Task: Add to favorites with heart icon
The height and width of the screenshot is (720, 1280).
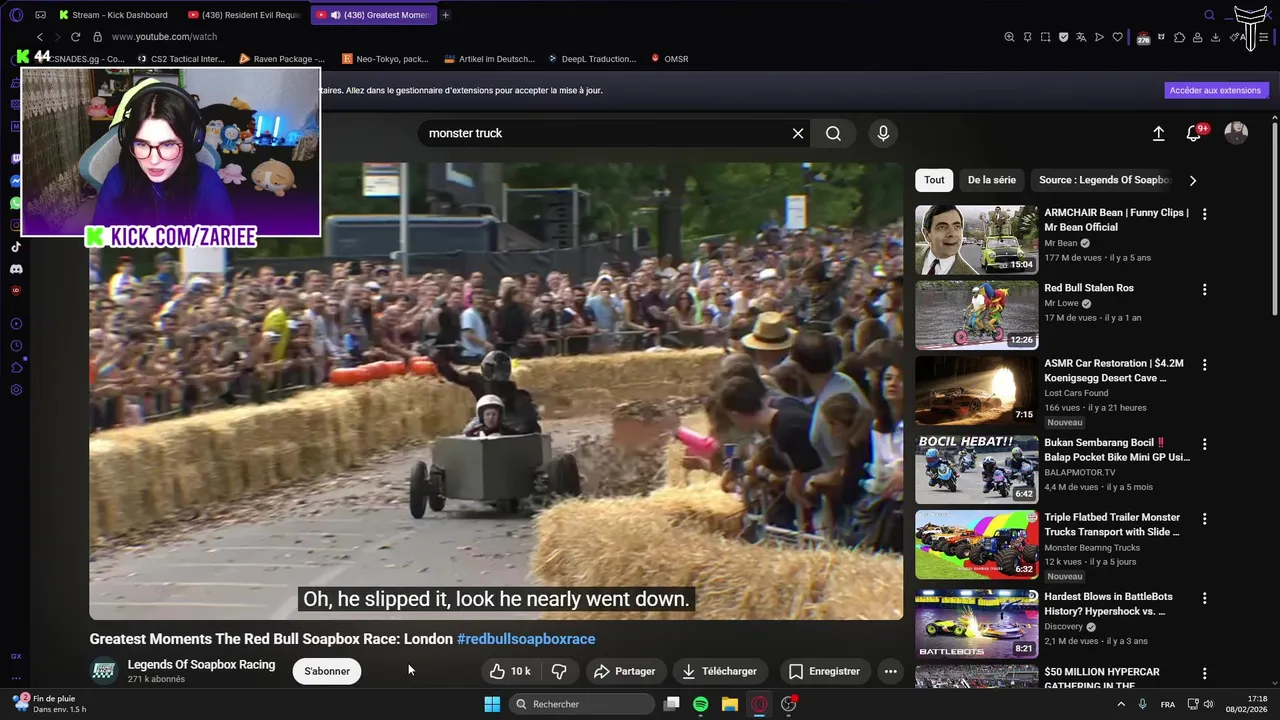Action: [x=1117, y=37]
